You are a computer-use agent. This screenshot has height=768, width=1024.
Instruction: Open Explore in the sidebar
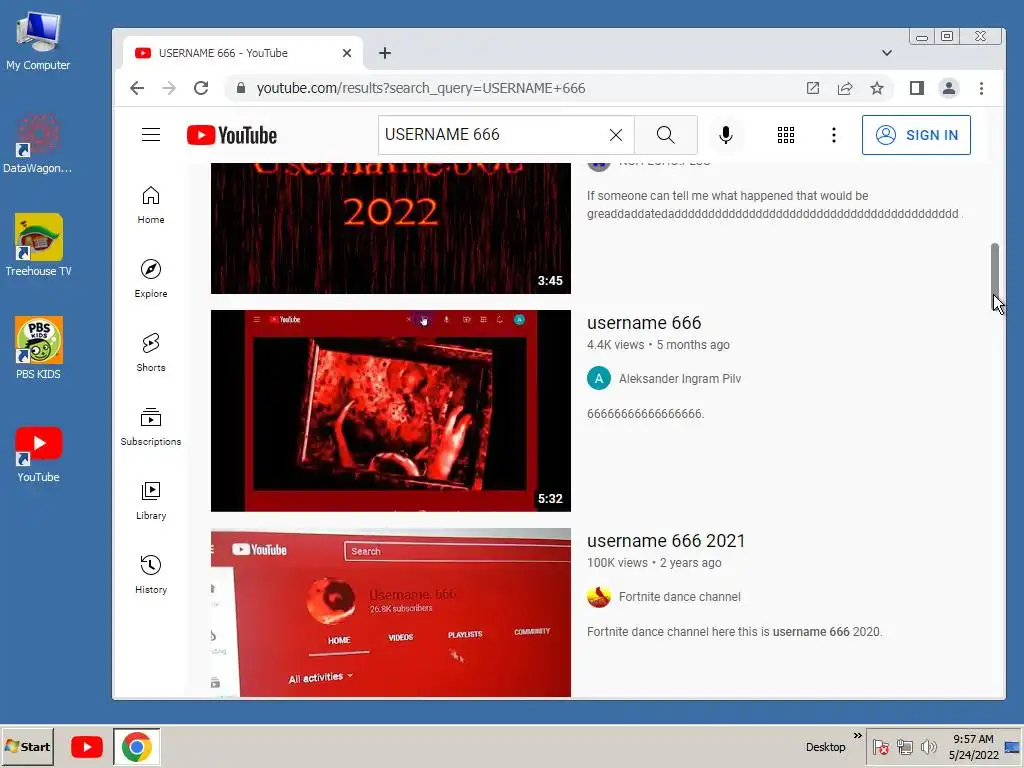[x=151, y=279]
